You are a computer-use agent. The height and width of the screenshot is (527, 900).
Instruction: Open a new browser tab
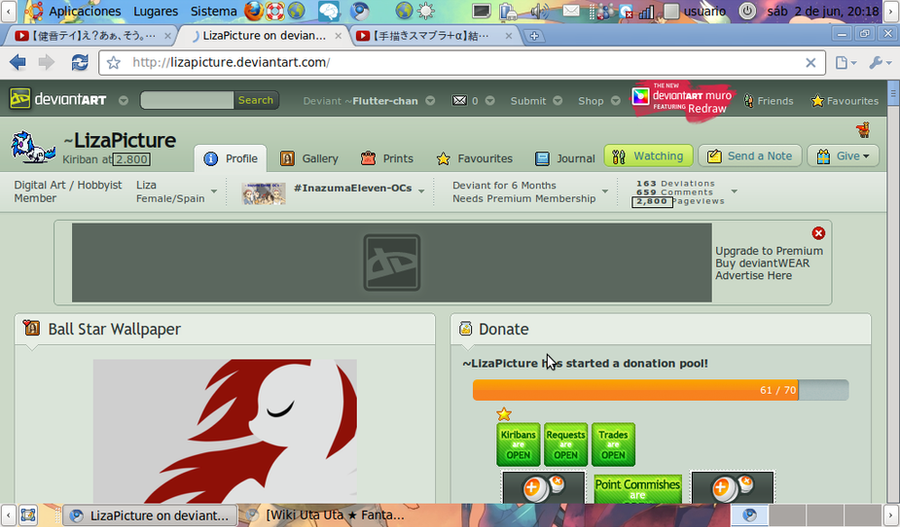pos(534,36)
